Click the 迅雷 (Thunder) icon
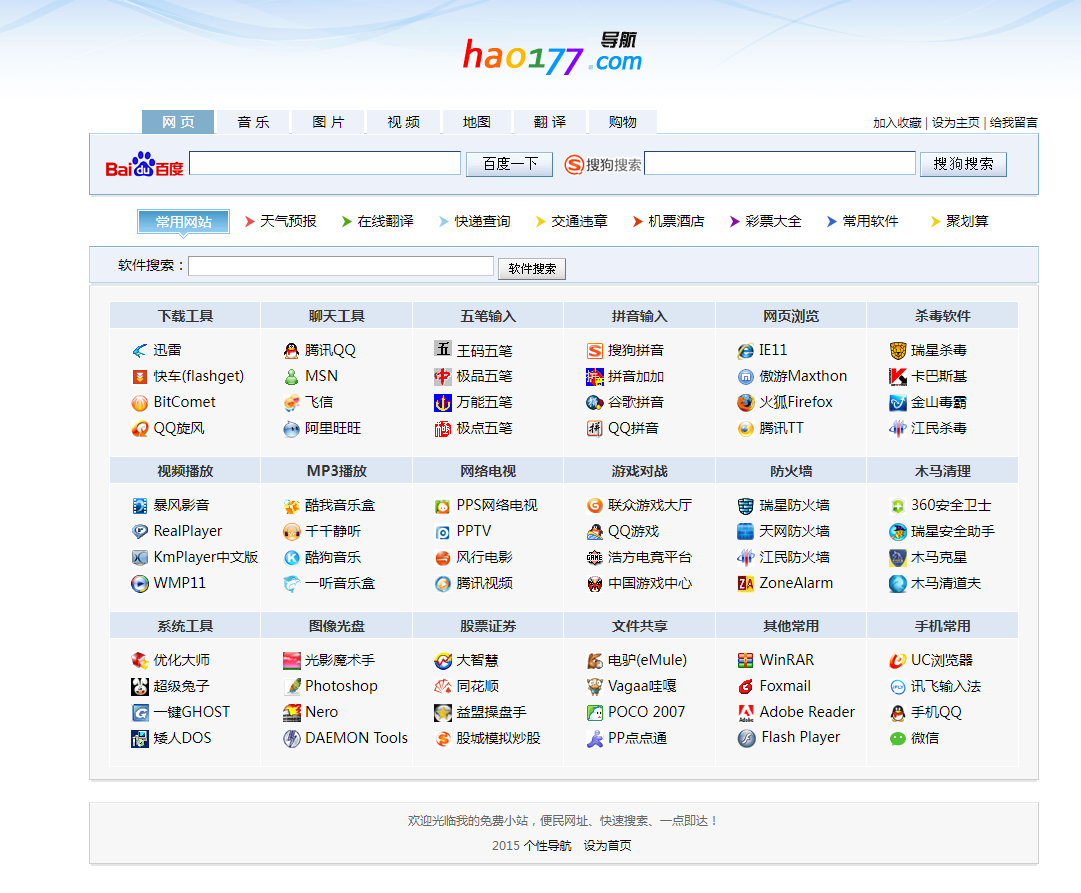 click(x=139, y=351)
